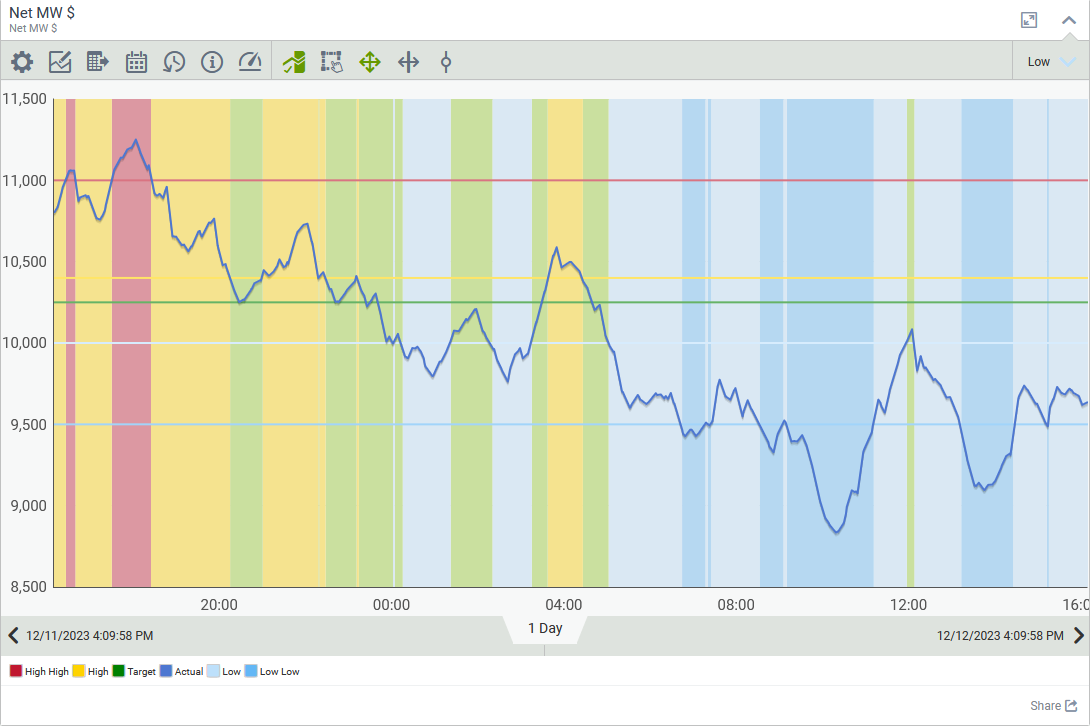Click the chart edit icon
1090x726 pixels.
pos(60,62)
